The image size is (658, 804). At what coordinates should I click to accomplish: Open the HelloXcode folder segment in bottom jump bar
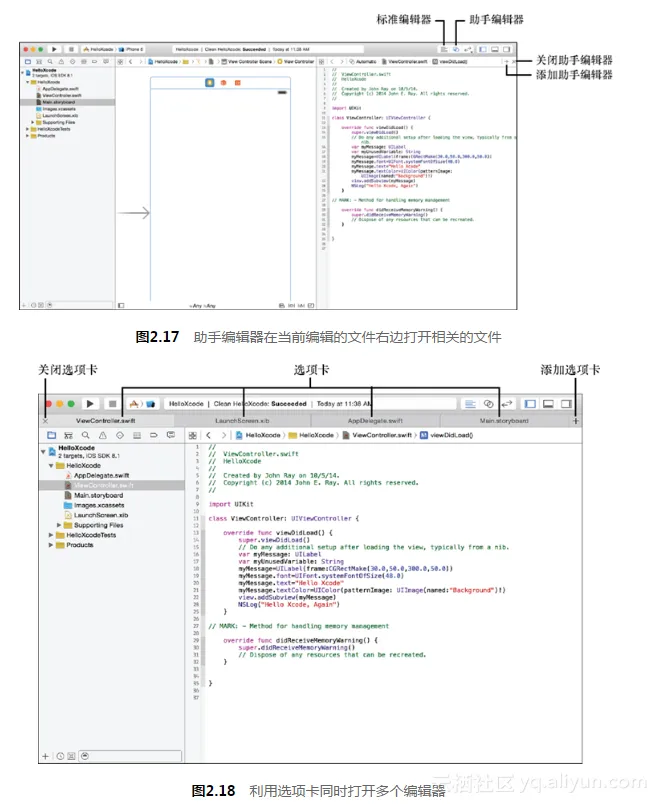pyautogui.click(x=311, y=435)
